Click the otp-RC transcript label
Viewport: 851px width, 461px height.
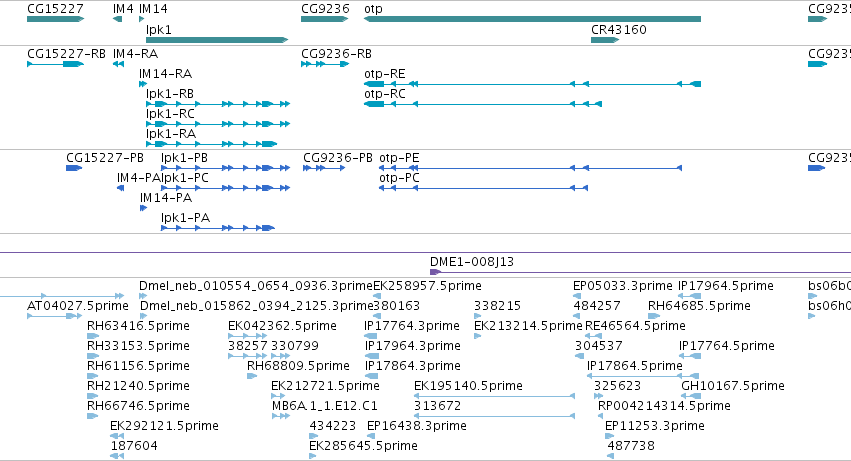385,94
